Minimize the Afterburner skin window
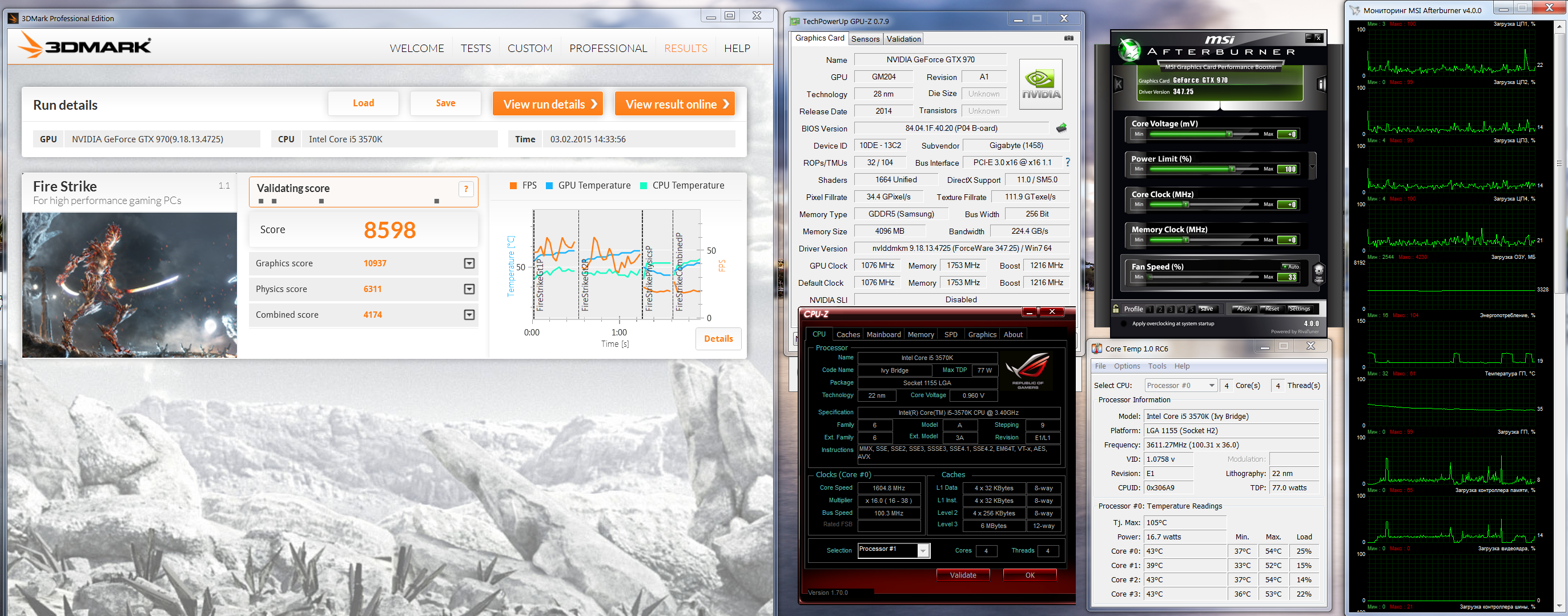Image resolution: width=1568 pixels, height=616 pixels. pyautogui.click(x=1308, y=38)
